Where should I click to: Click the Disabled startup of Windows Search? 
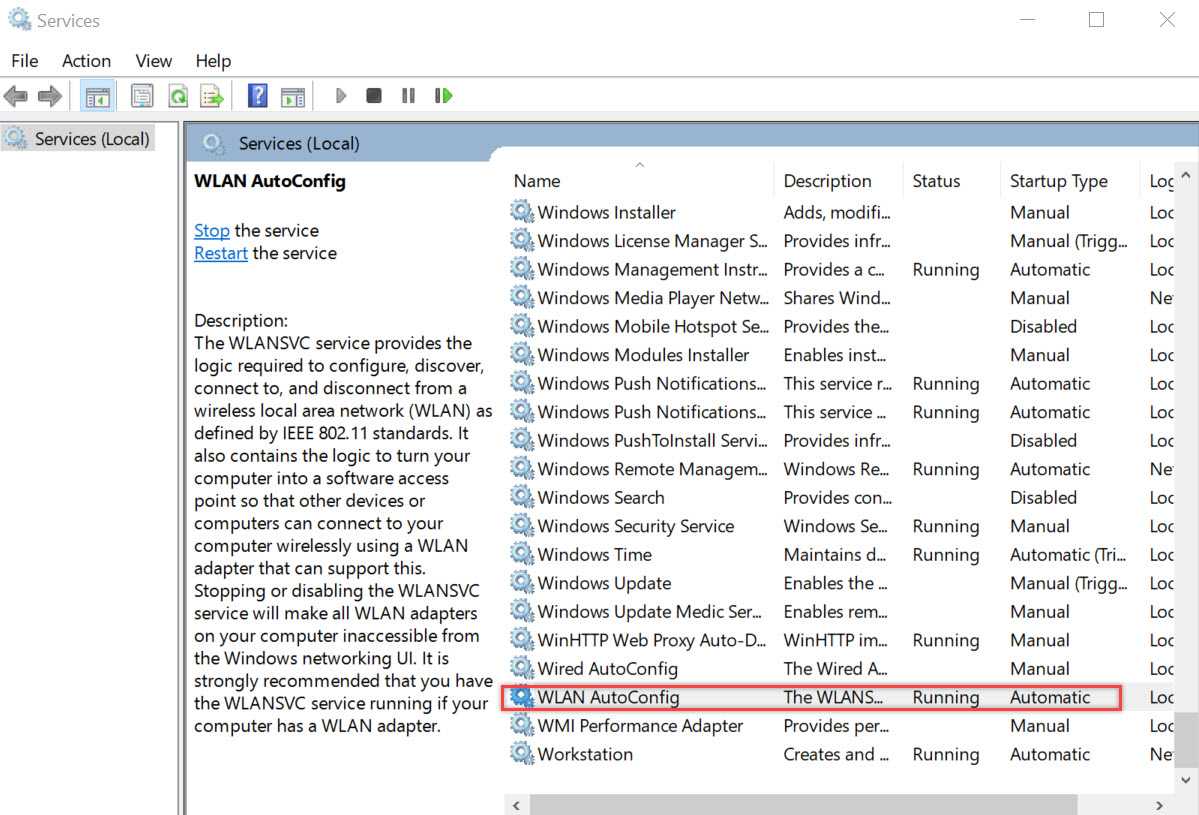pos(1043,498)
